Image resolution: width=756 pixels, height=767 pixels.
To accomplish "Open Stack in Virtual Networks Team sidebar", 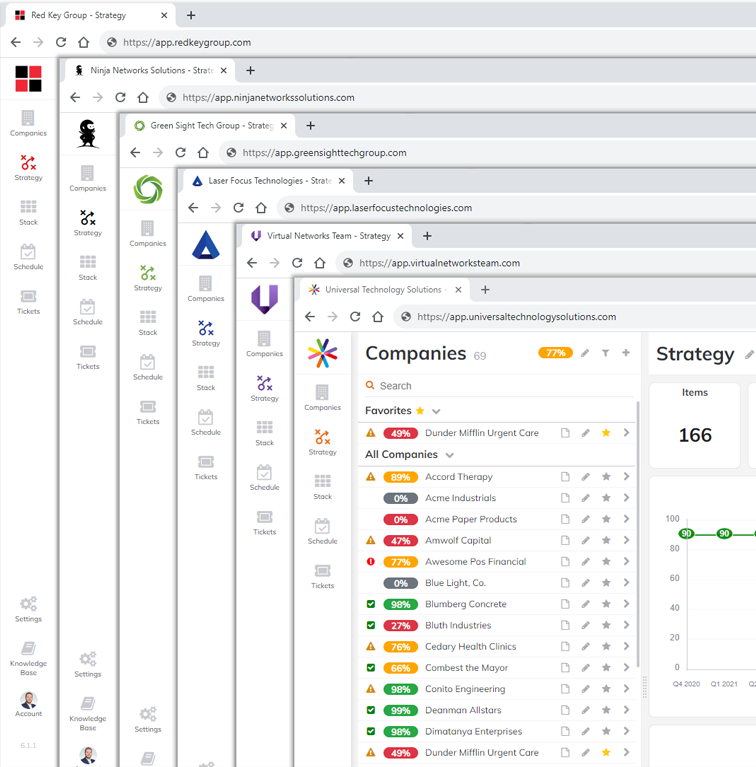I will coord(265,433).
